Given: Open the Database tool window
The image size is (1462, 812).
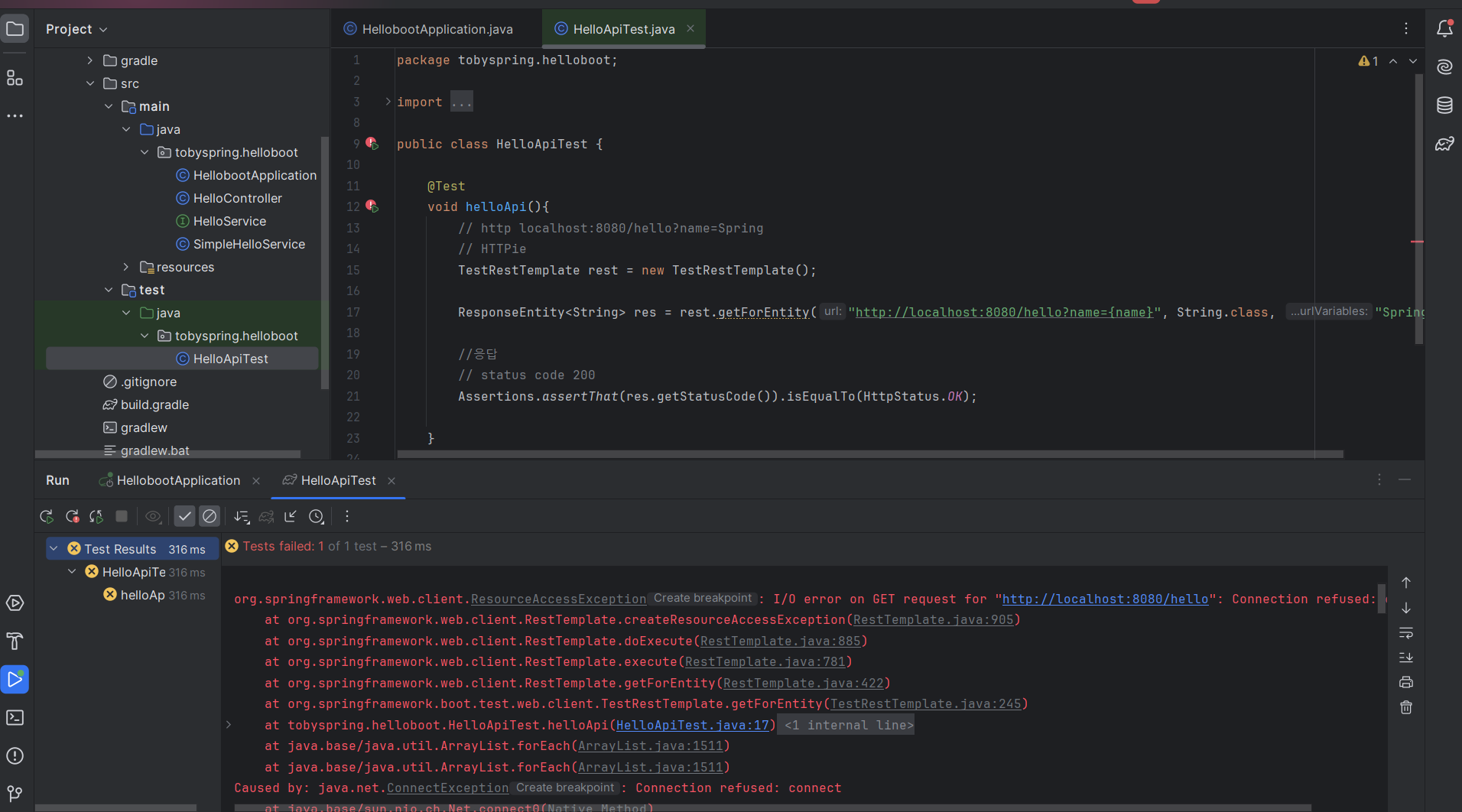Looking at the screenshot, I should [x=1444, y=106].
